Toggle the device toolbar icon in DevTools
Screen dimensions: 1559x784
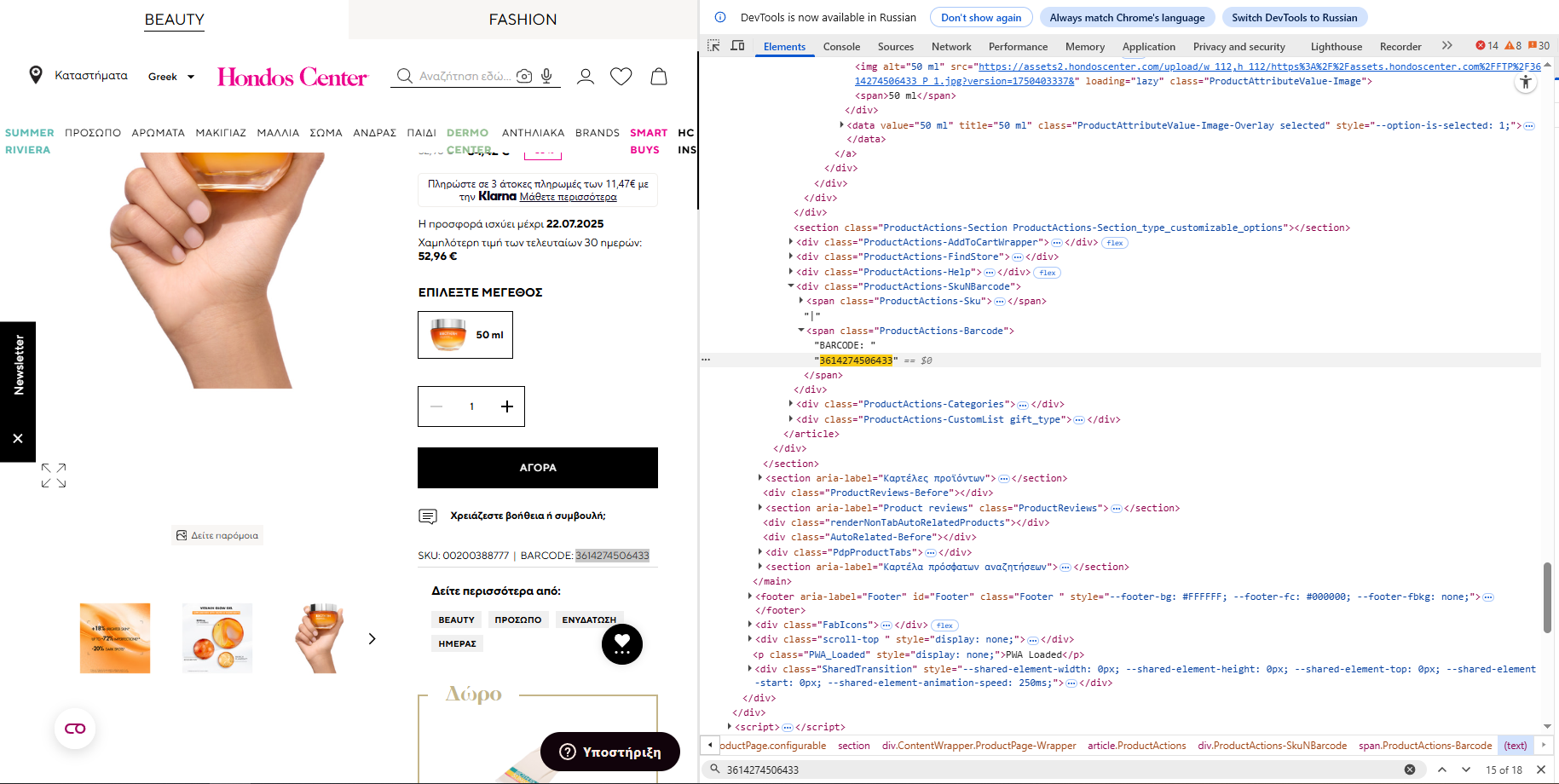tap(738, 46)
